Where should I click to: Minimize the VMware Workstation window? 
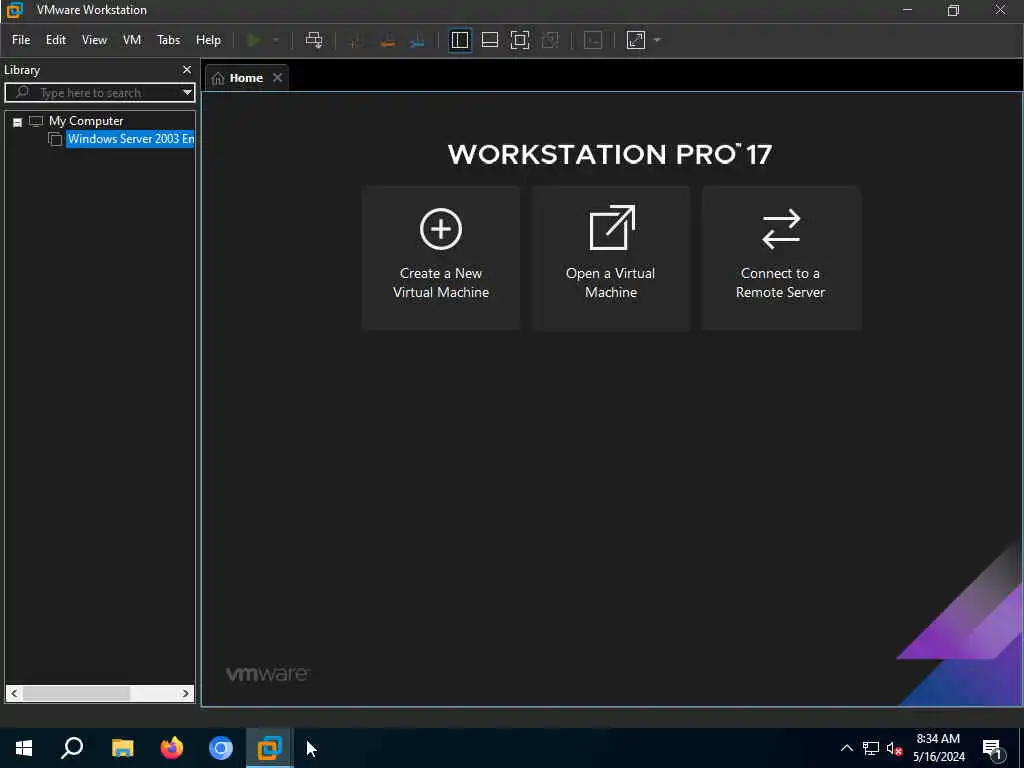907,10
